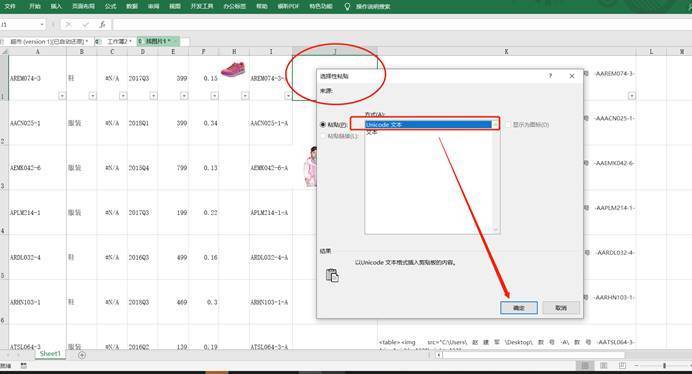Click into the formula bar input
This screenshot has width=692, height=374.
tap(402, 25)
